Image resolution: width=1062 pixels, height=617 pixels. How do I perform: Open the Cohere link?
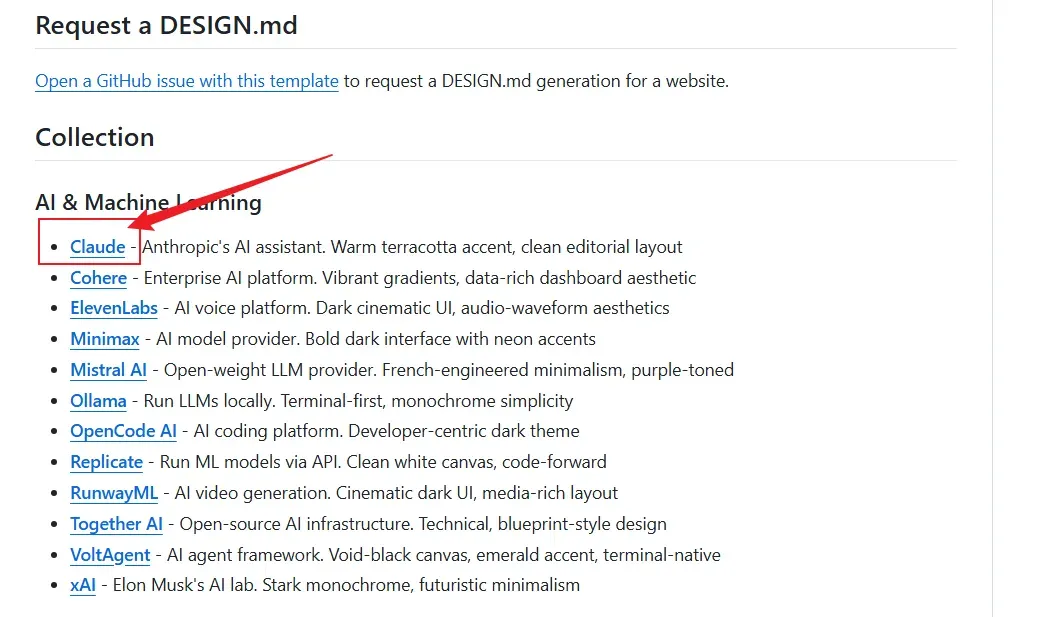98,278
